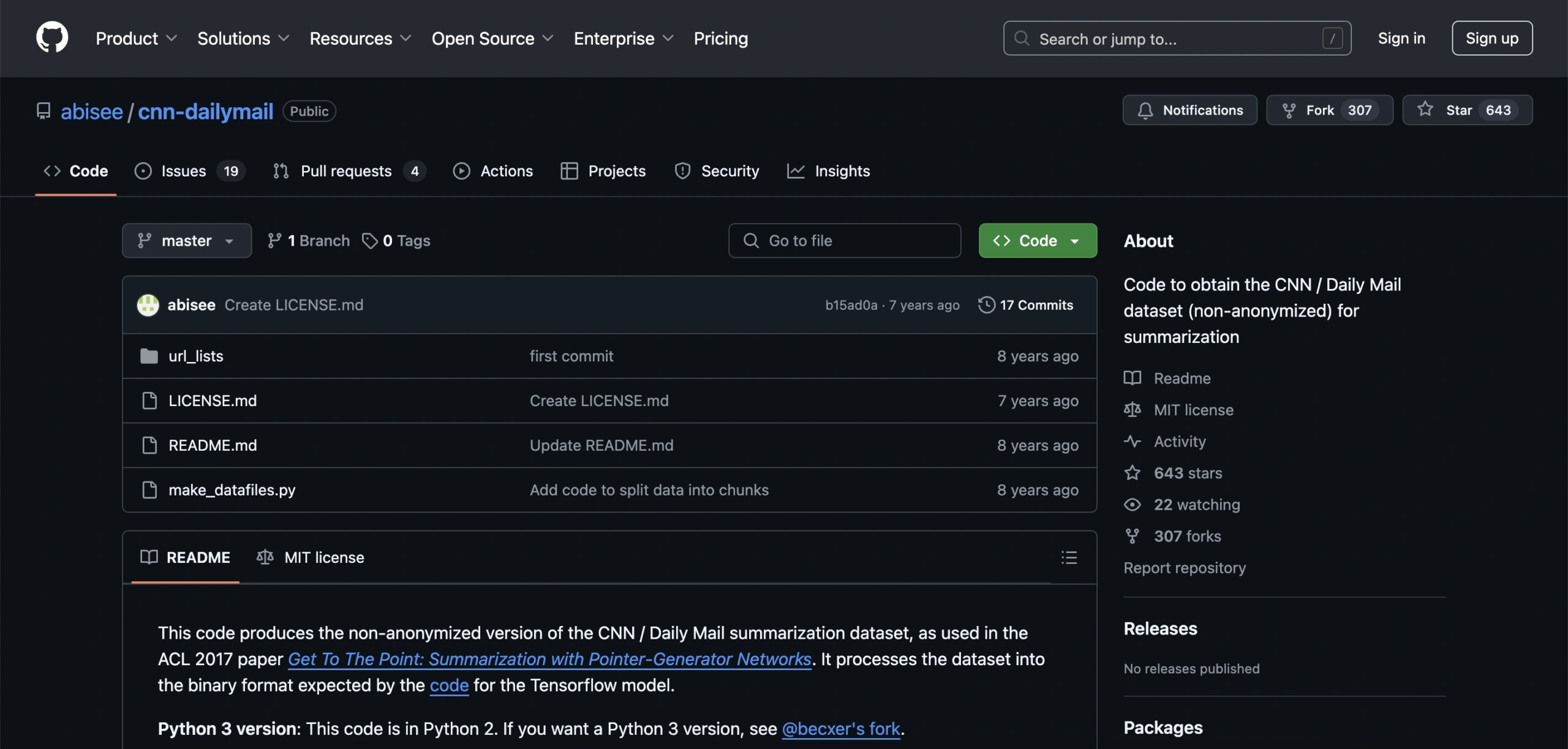Click the history clock icon by 17 Commits

pos(986,304)
